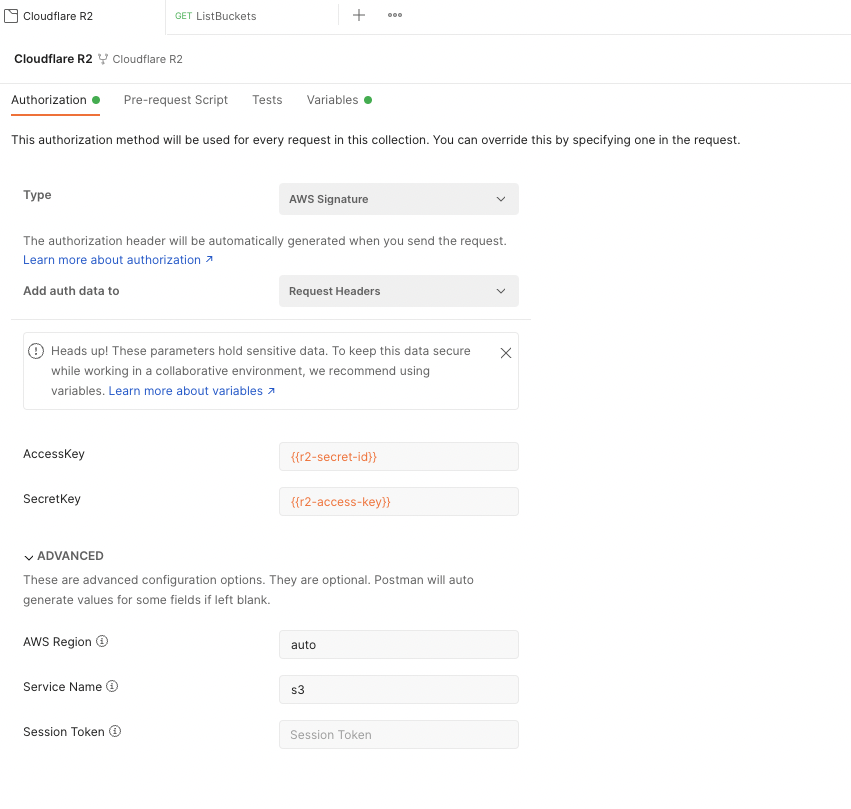The height and width of the screenshot is (809, 851).
Task: Open a new request tab with the plus icon
Action: [x=358, y=16]
